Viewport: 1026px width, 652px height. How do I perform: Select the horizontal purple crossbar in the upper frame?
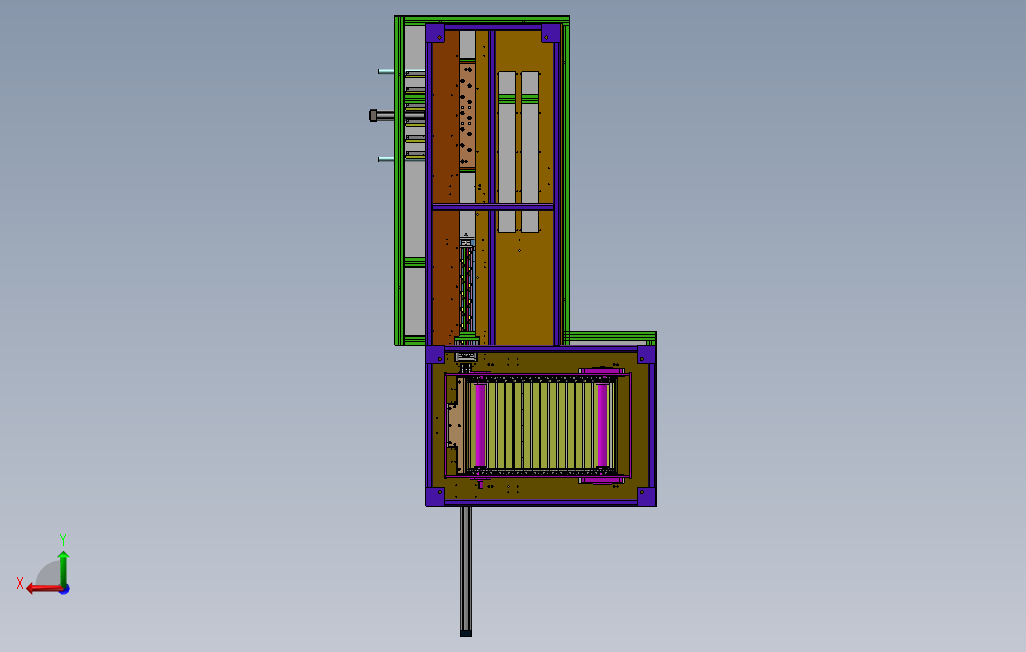[493, 207]
